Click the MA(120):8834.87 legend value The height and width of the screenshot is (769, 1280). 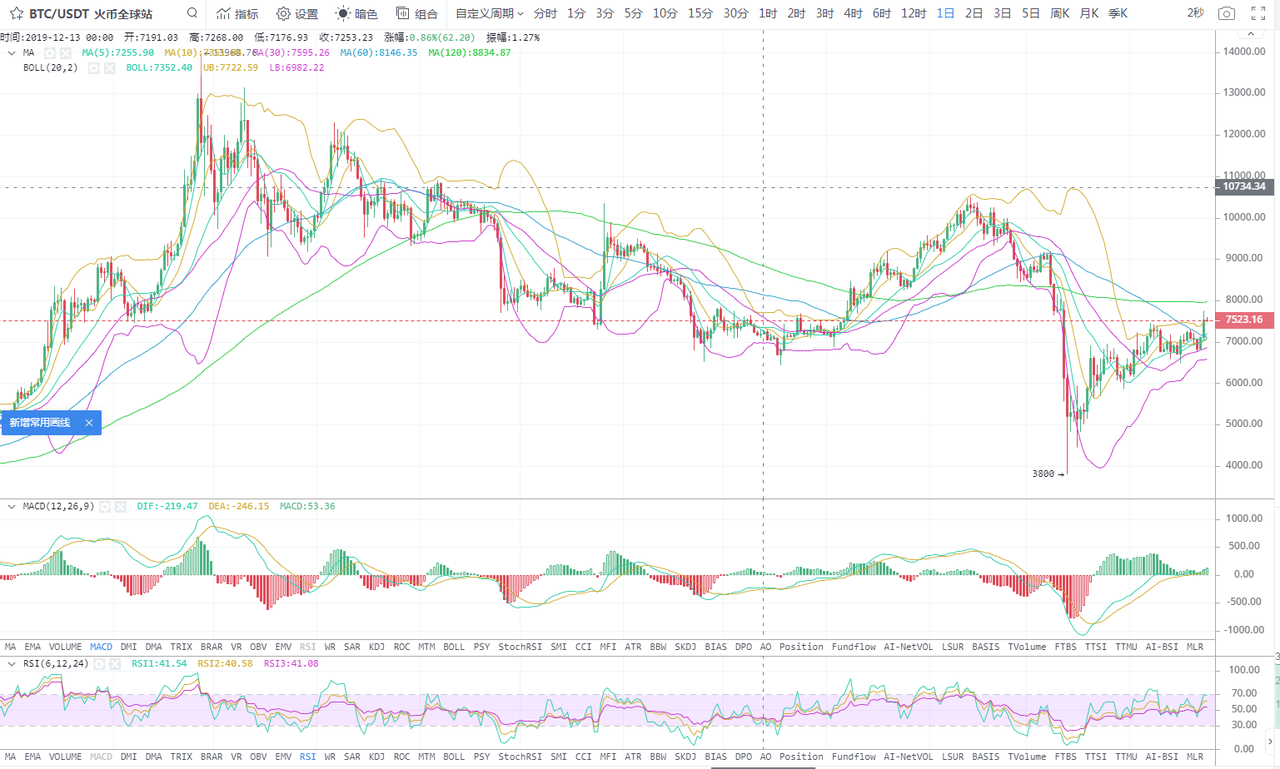click(469, 53)
